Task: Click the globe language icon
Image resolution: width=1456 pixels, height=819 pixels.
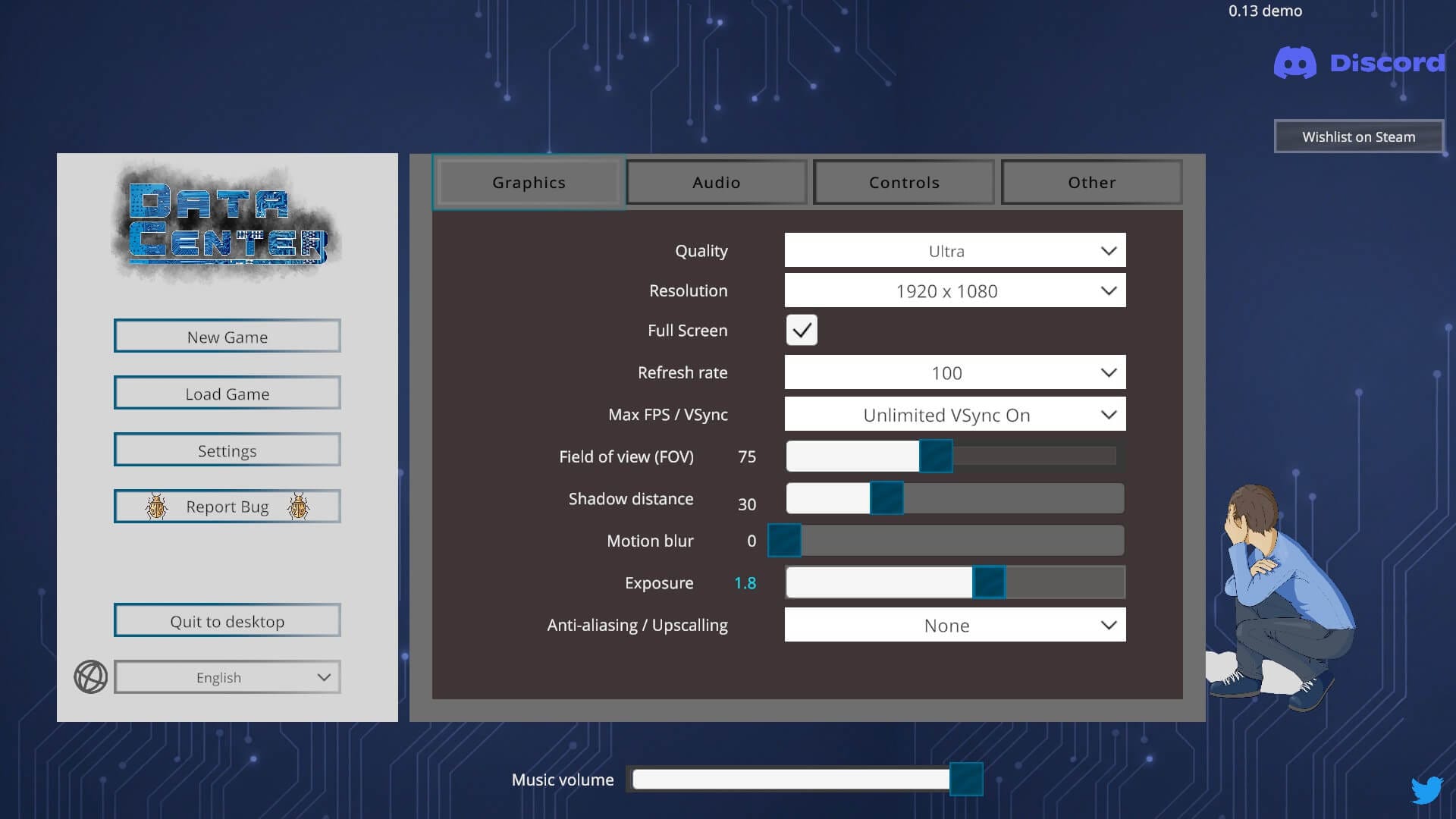Action: click(x=90, y=676)
